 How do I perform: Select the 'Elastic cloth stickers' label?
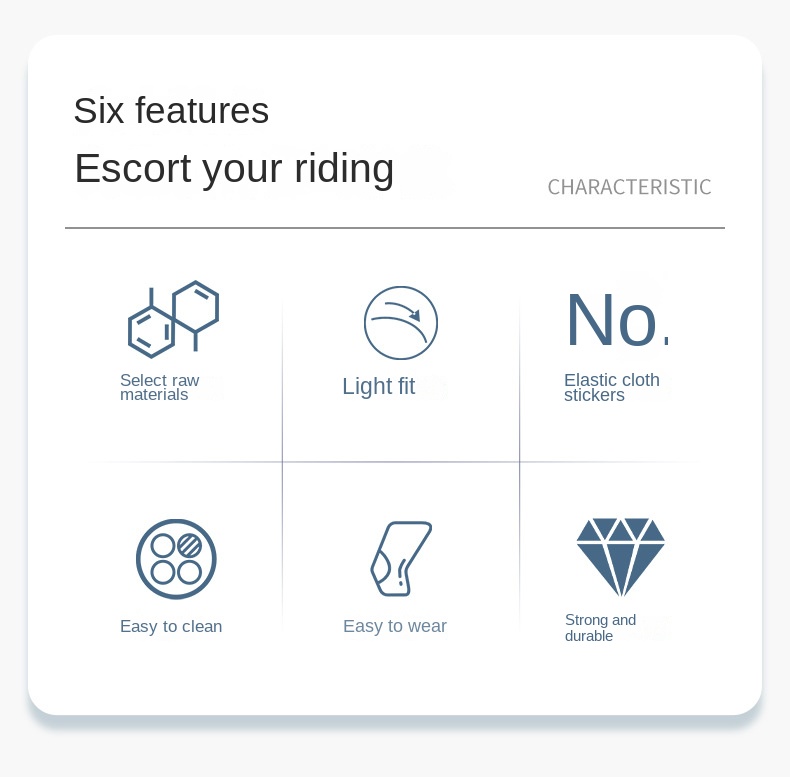coord(612,387)
